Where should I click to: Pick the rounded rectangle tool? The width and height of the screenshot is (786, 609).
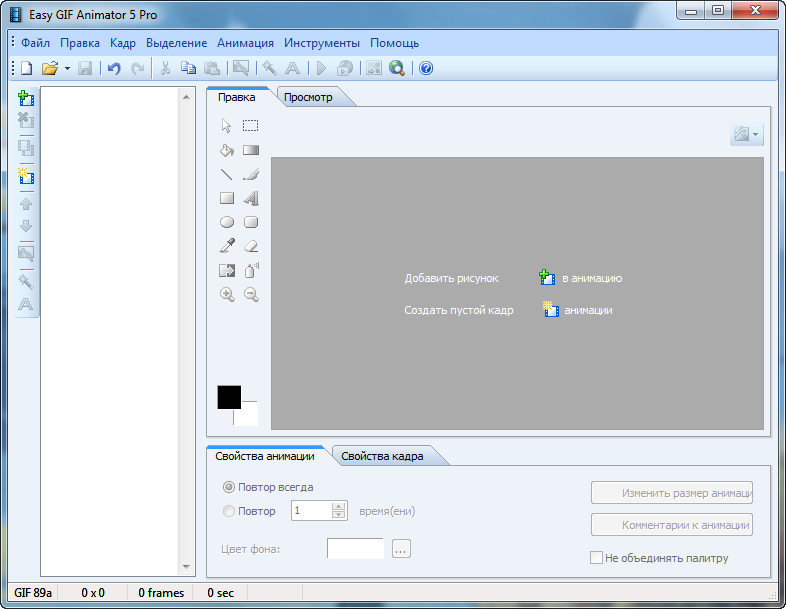point(251,222)
